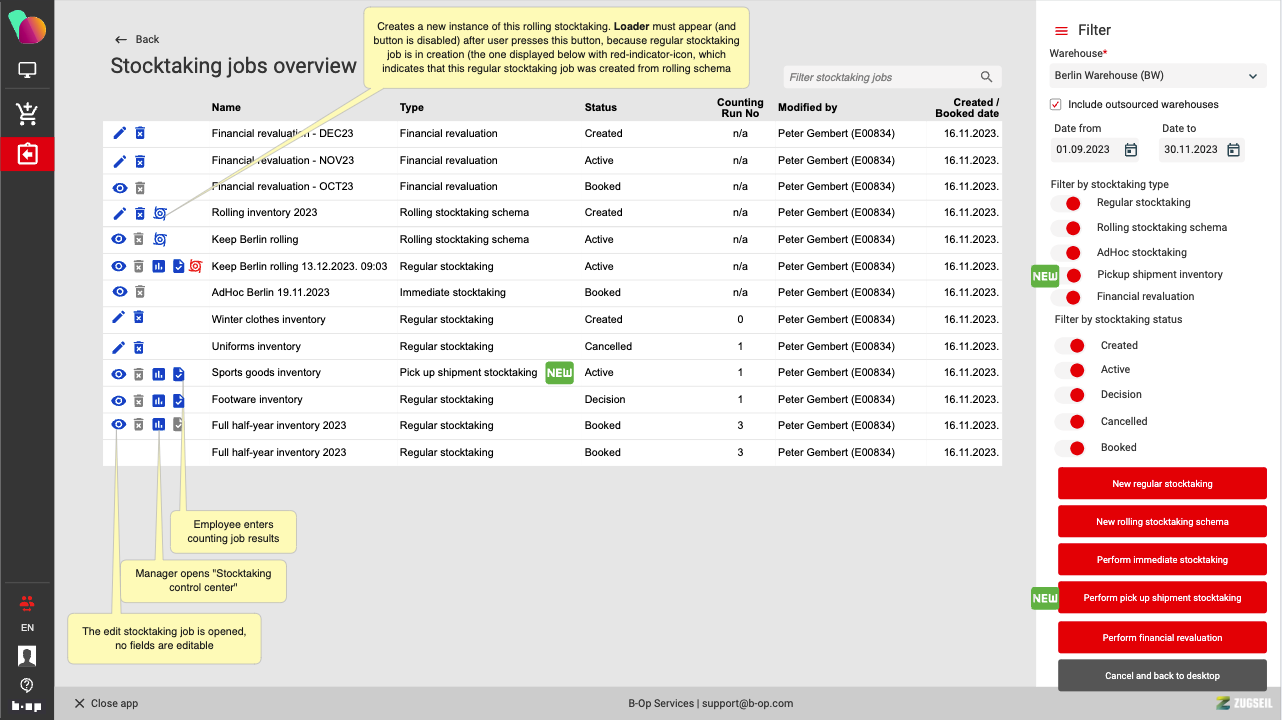Open the Date to calendar picker

pos(1233,150)
